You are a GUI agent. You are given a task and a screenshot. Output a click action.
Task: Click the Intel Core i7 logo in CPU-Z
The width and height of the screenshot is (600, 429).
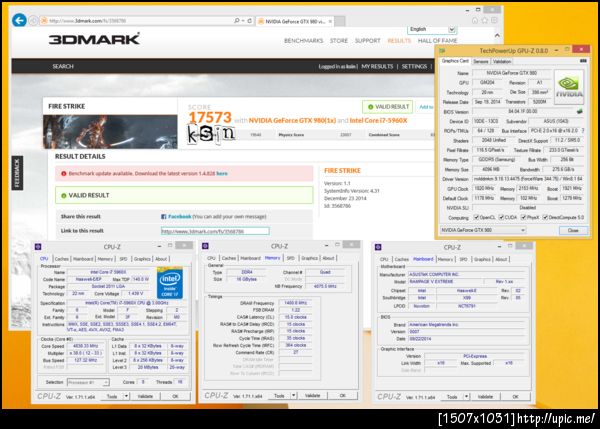pos(170,283)
